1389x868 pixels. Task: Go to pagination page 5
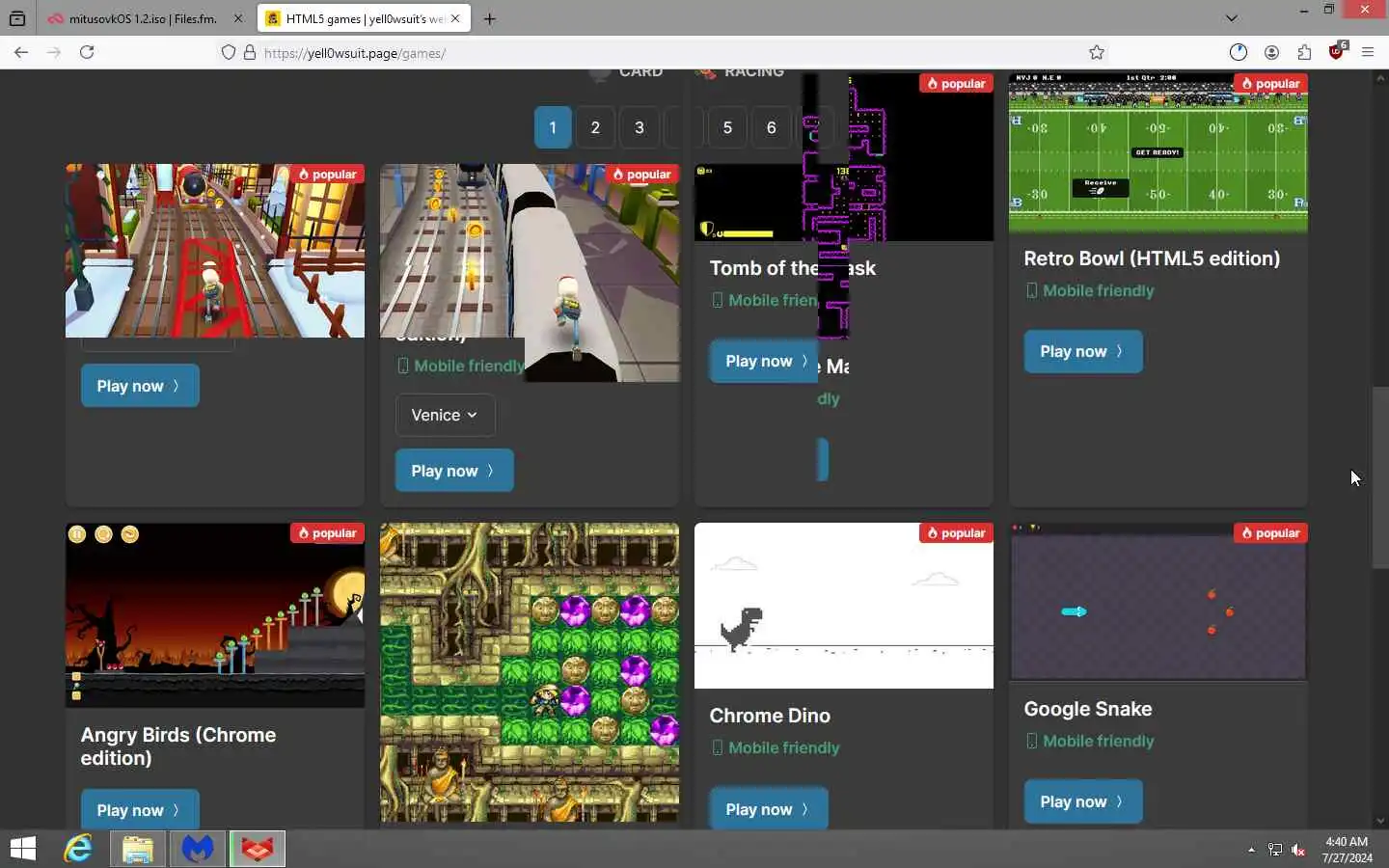point(727,127)
